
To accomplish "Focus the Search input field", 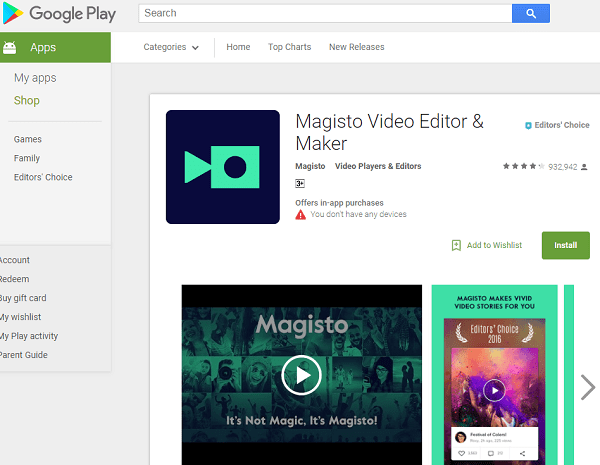I will click(x=325, y=13).
